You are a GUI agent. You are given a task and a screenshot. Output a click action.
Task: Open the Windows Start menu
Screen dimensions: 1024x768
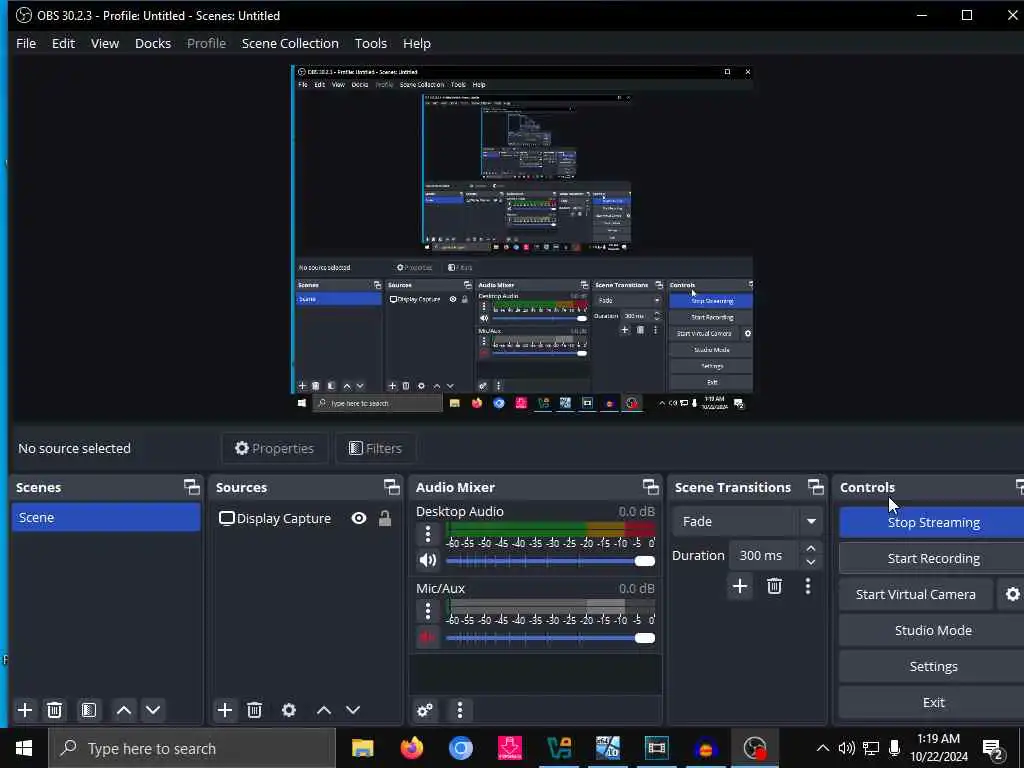point(24,748)
